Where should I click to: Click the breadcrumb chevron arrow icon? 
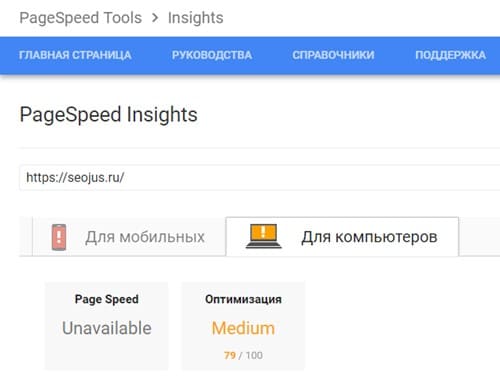[x=155, y=18]
